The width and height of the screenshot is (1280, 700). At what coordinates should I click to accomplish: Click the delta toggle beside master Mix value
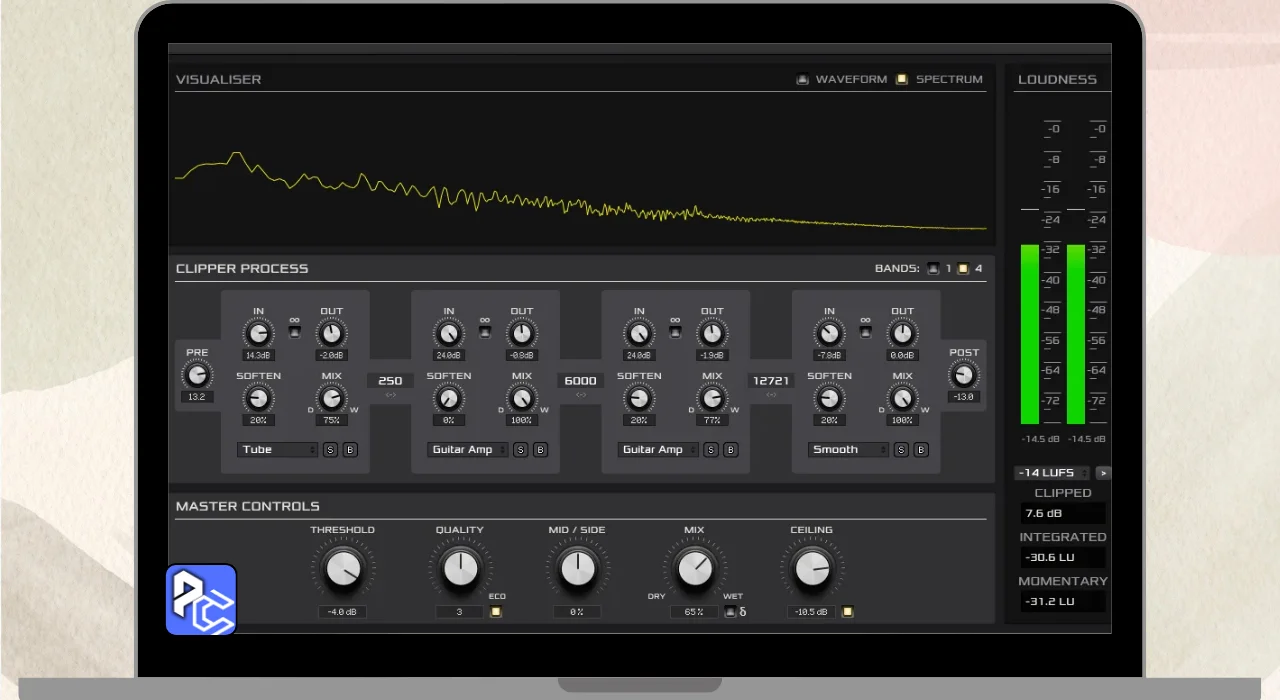point(731,612)
